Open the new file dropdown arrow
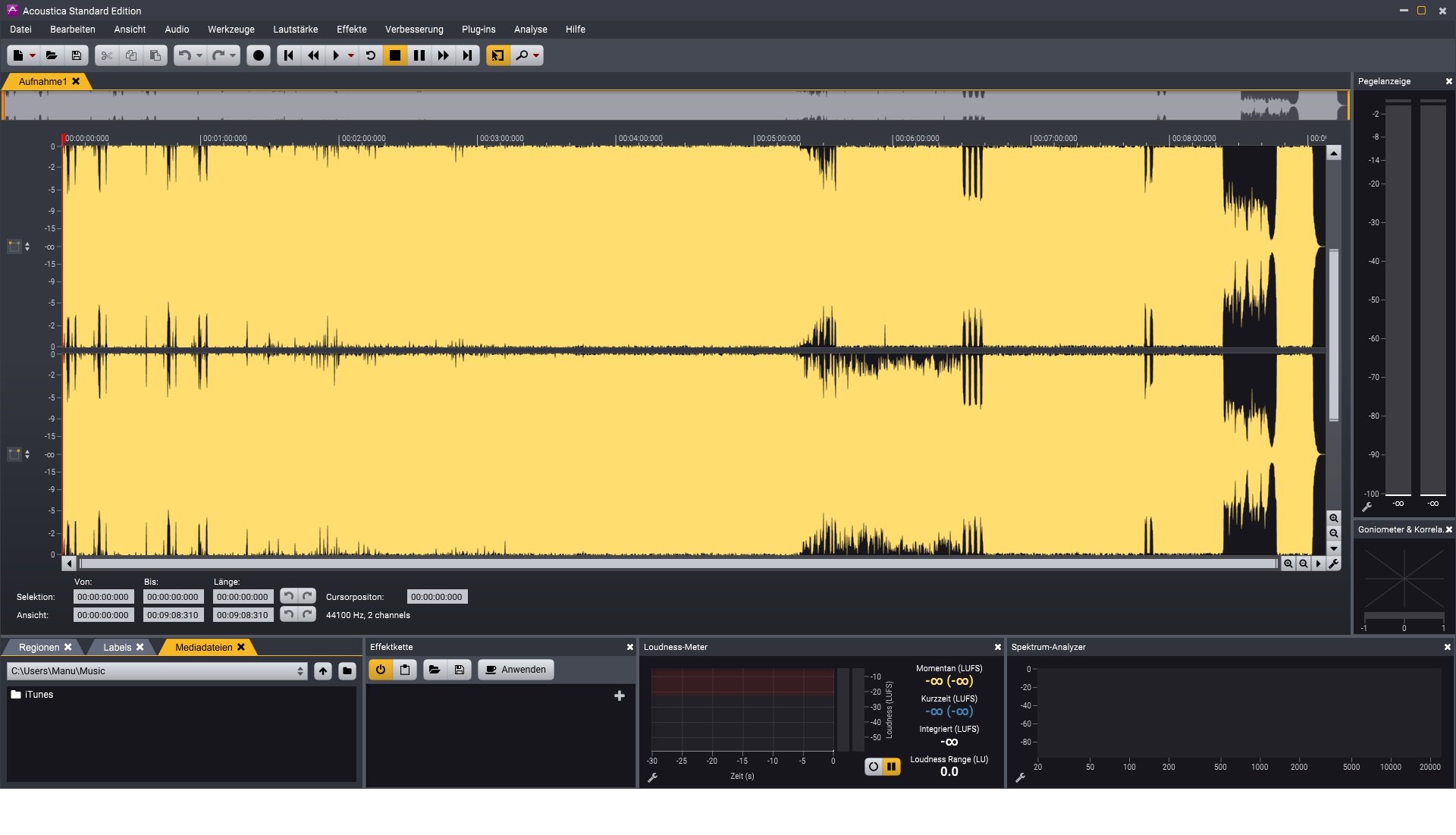Viewport: 1456px width, 835px height. click(x=33, y=55)
